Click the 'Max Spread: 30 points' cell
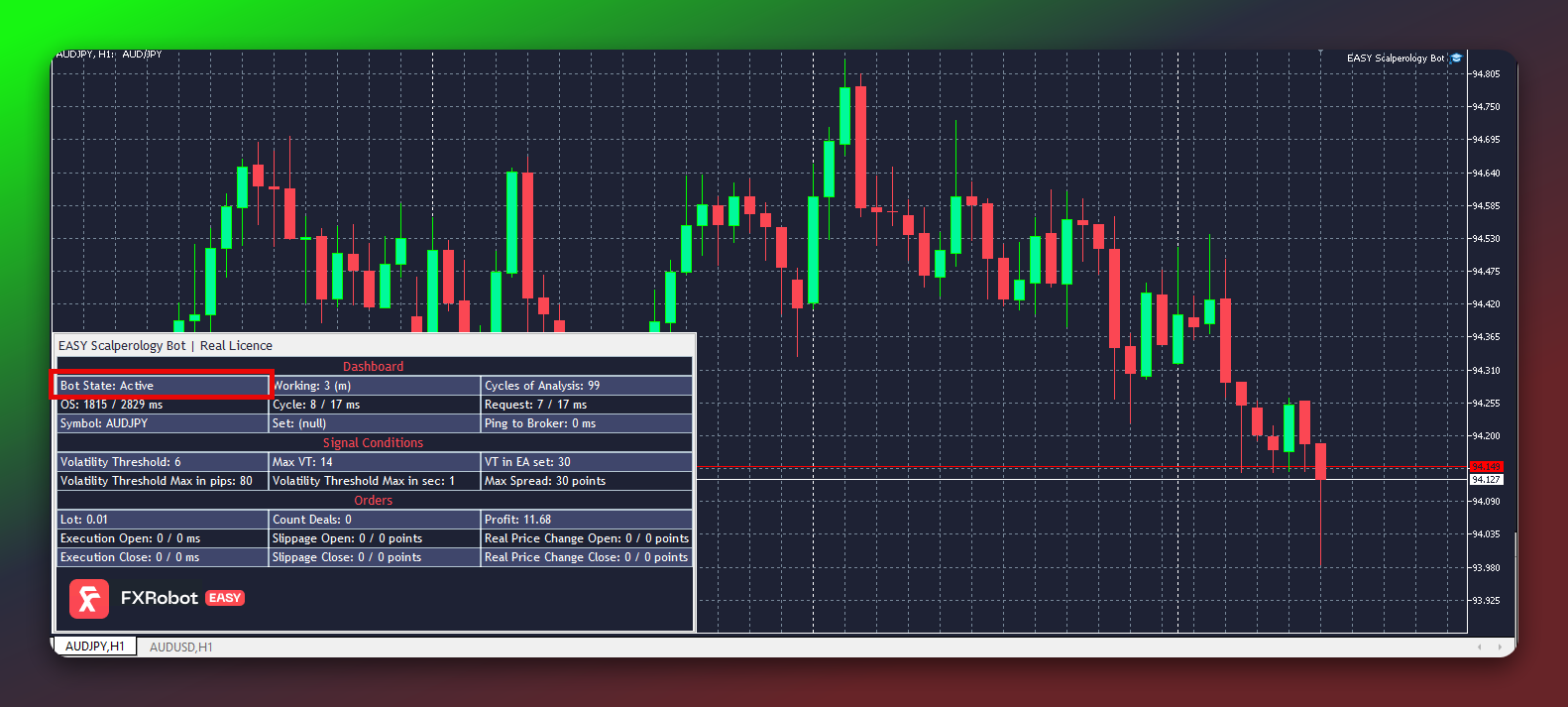This screenshot has width=1568, height=707. pos(587,481)
